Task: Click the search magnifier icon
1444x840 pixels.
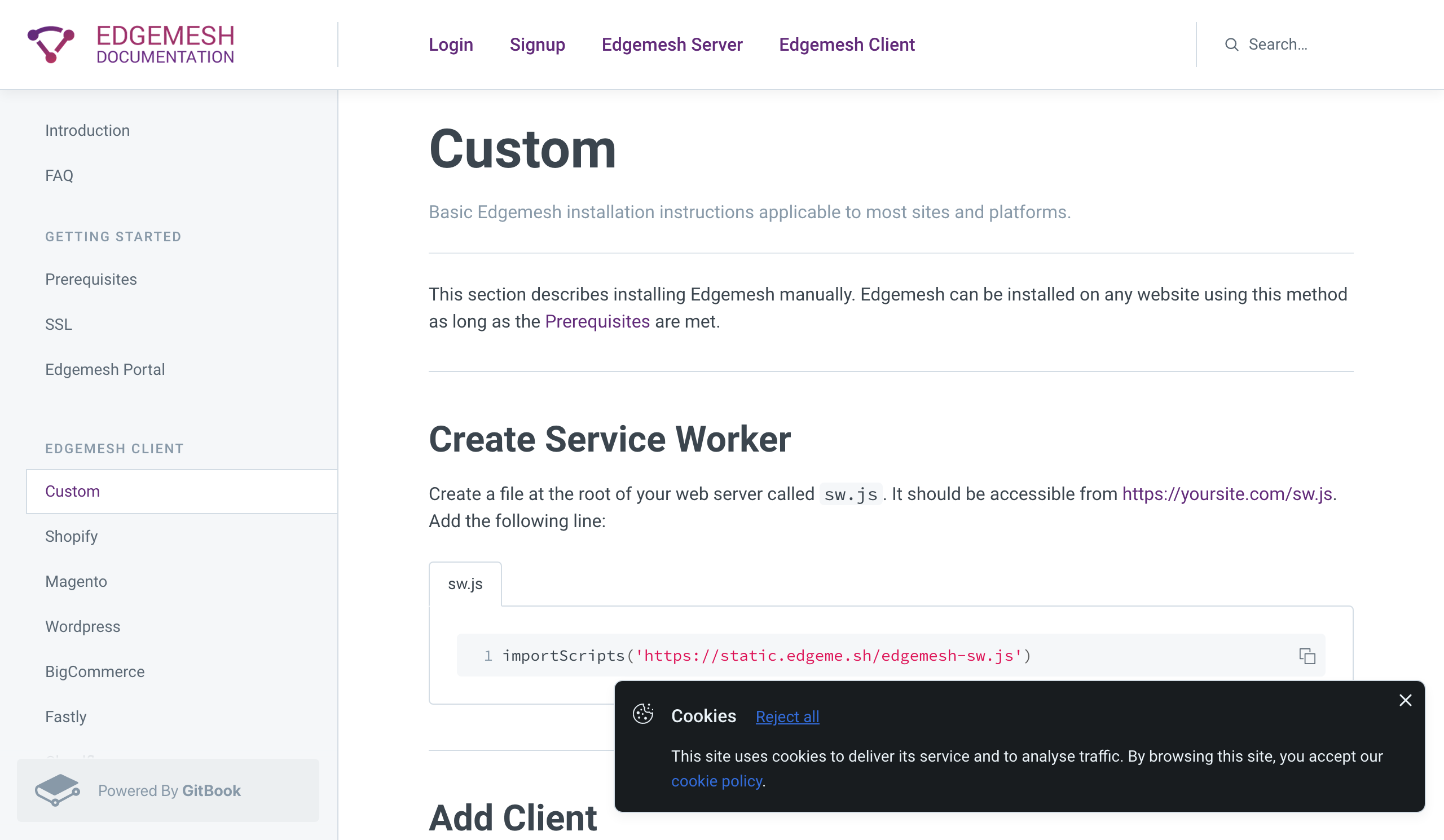Action: 1231,45
